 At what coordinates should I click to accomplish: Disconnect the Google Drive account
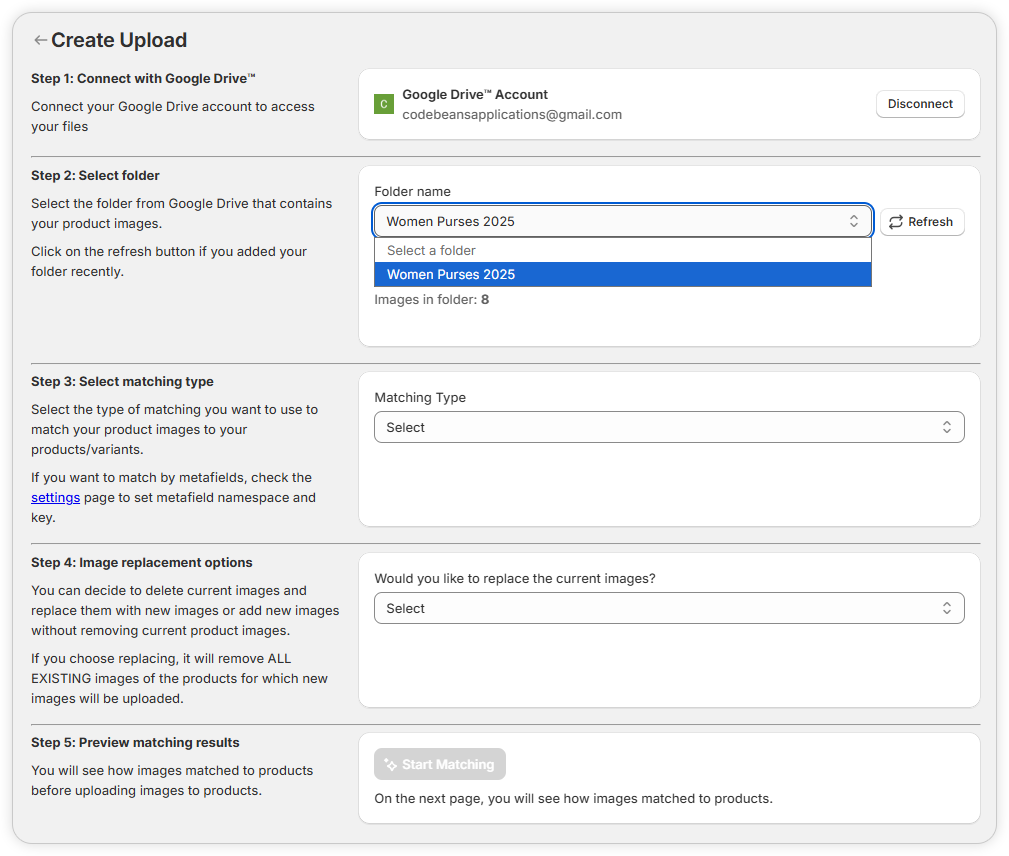[x=920, y=104]
